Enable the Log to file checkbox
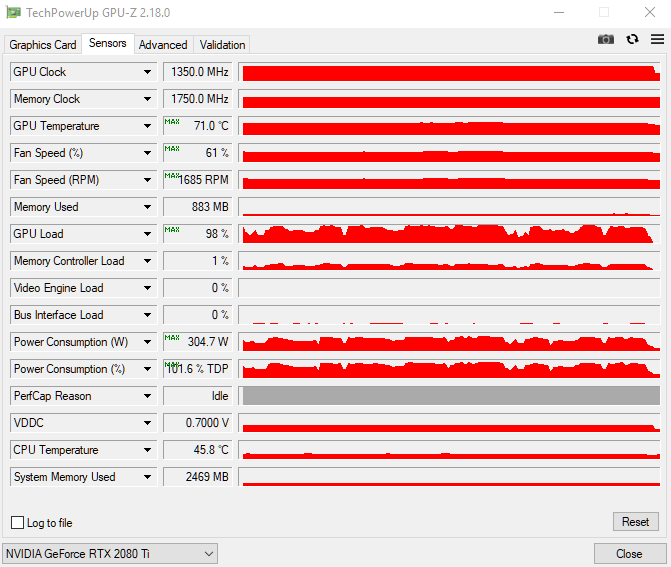Image resolution: width=671 pixels, height=567 pixels. click(18, 522)
